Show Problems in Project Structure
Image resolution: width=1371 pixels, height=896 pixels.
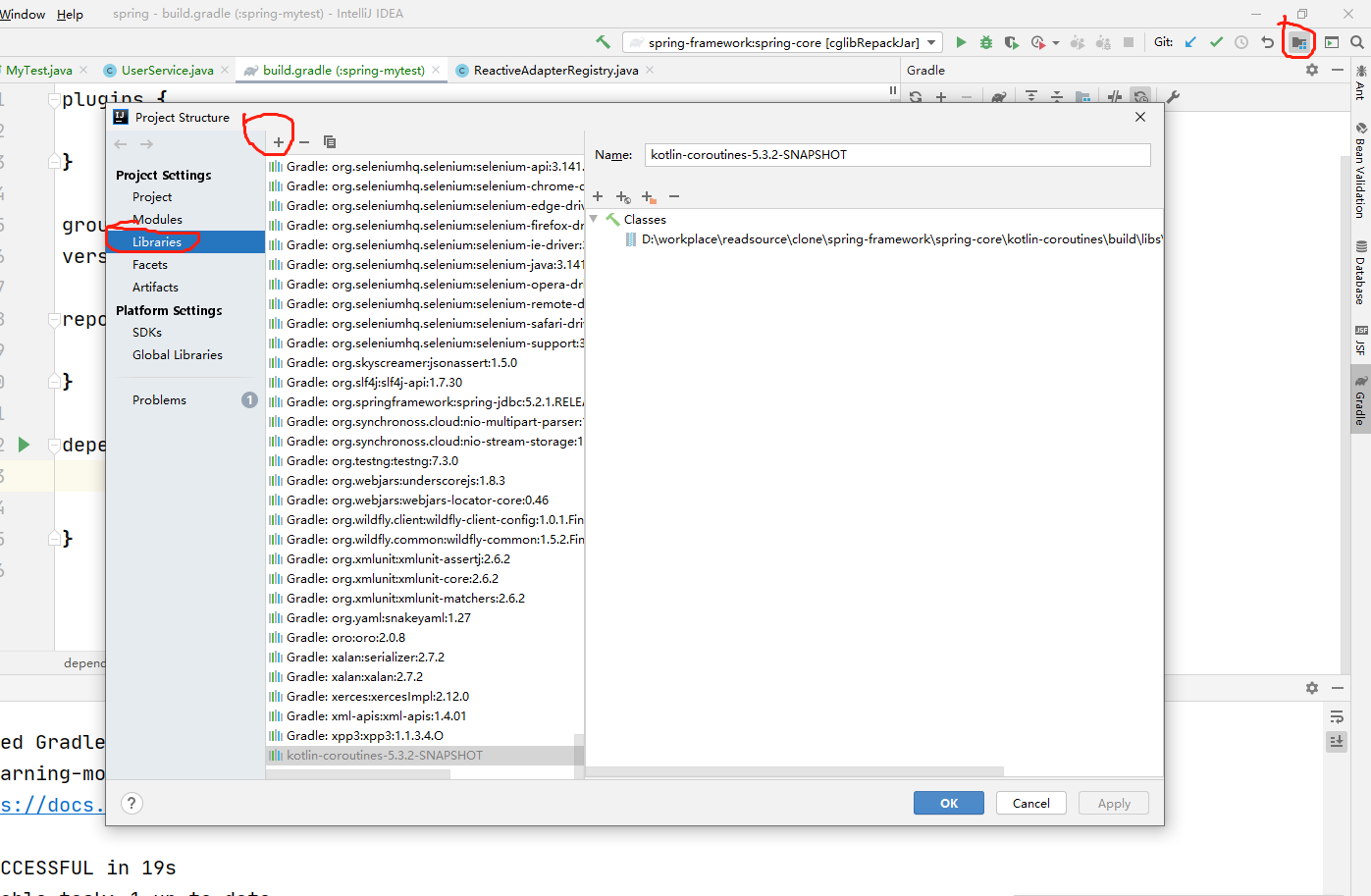[160, 400]
